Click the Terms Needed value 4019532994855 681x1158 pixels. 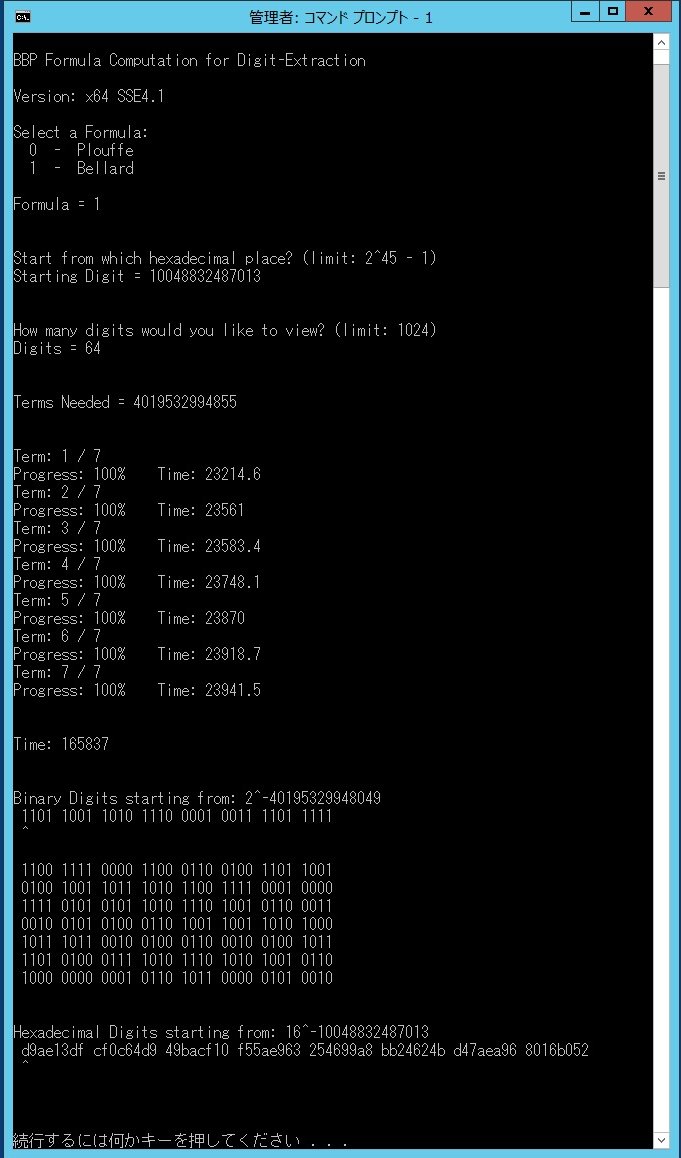[x=185, y=402]
